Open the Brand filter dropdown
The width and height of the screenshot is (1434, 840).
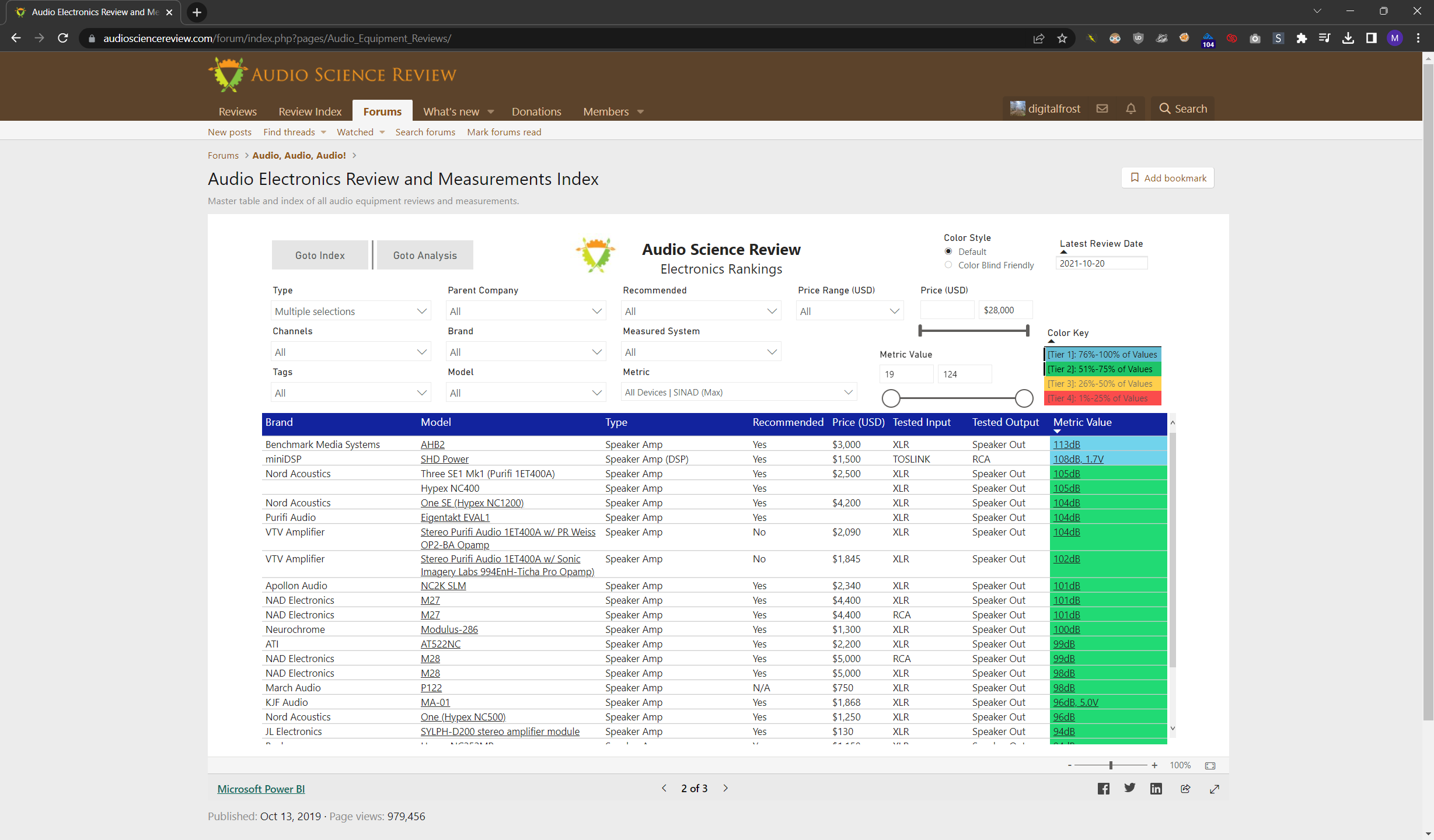[526, 352]
